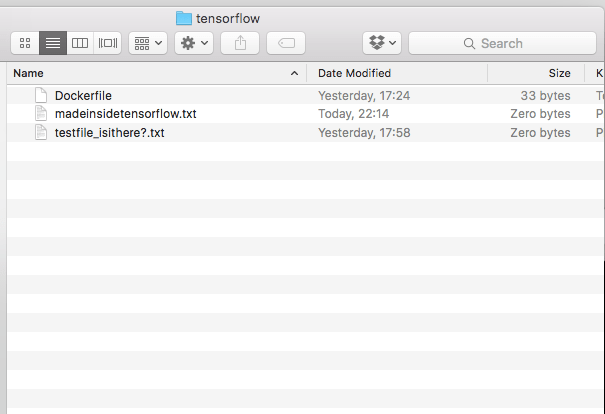Image resolution: width=605 pixels, height=414 pixels.
Task: Switch to column view
Action: [x=80, y=43]
